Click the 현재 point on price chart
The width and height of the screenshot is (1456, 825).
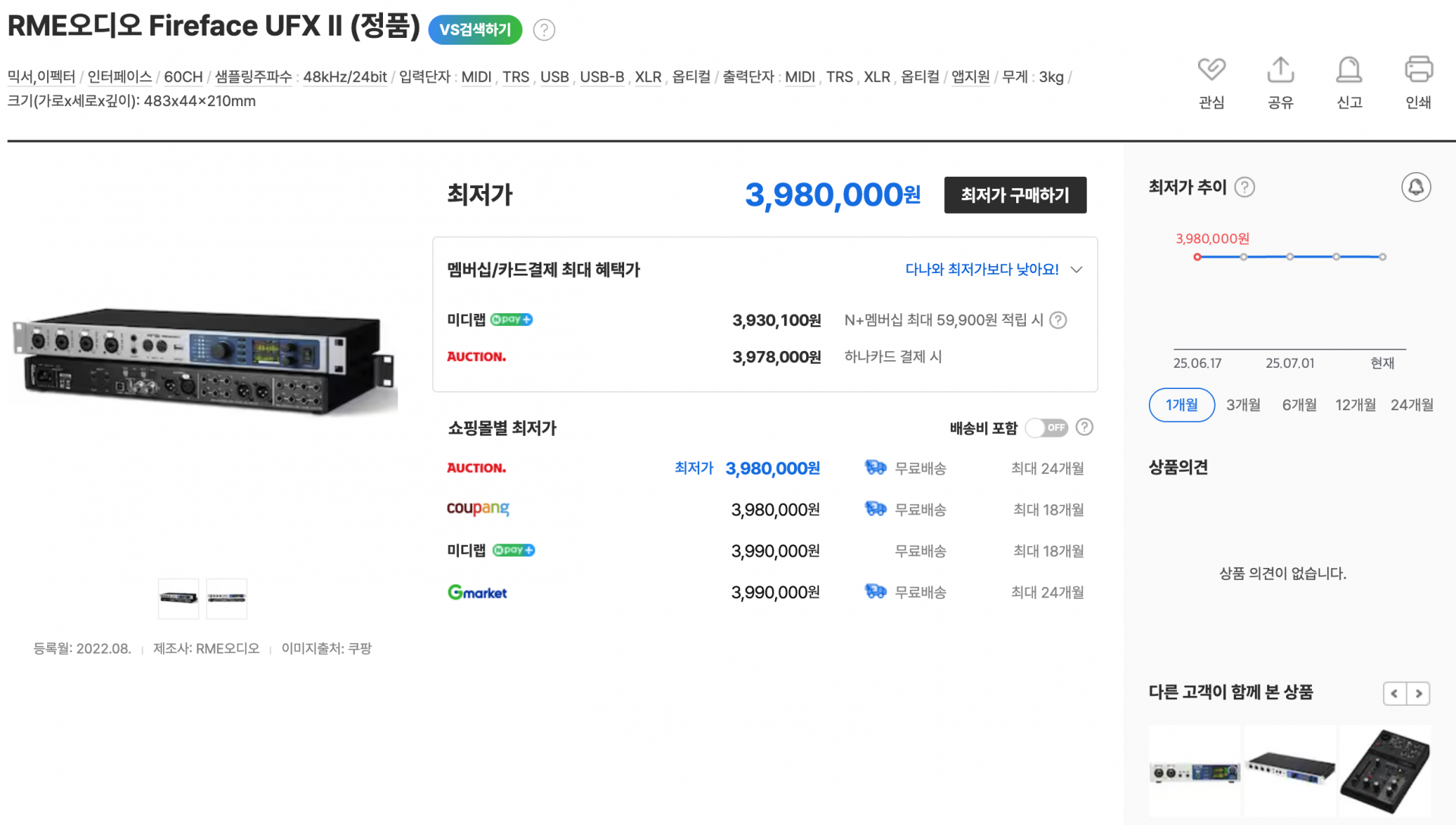click(1382, 257)
